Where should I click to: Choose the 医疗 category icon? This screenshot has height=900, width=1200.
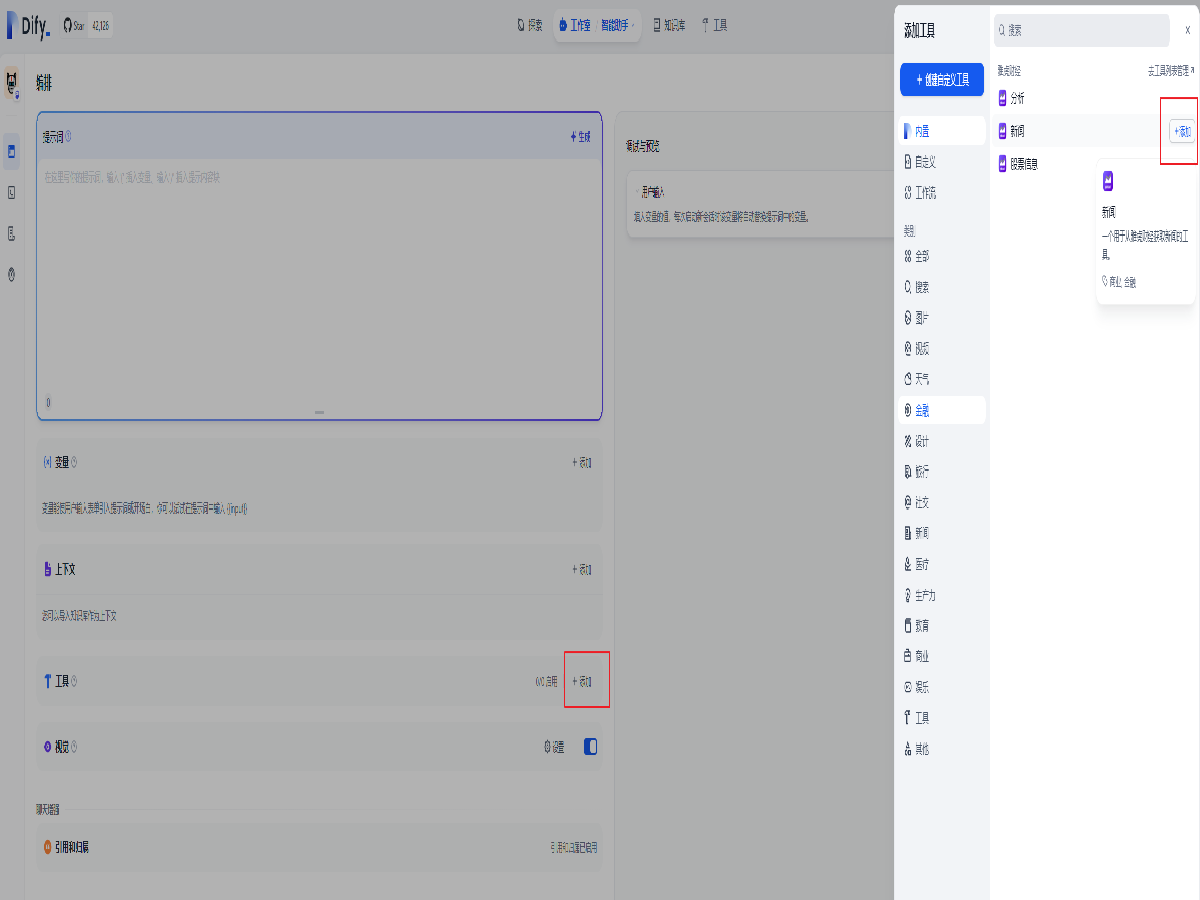click(x=908, y=564)
